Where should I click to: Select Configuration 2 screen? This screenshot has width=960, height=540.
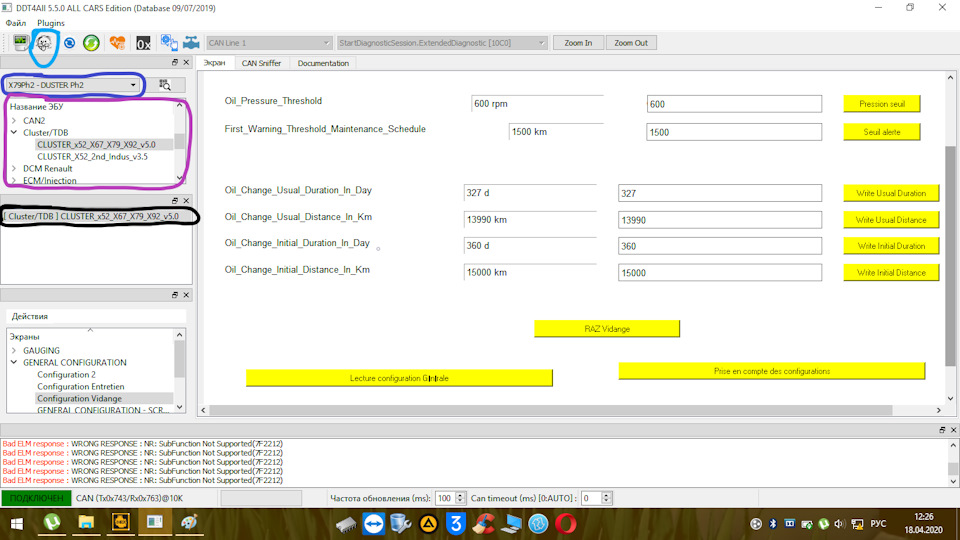click(x=67, y=375)
